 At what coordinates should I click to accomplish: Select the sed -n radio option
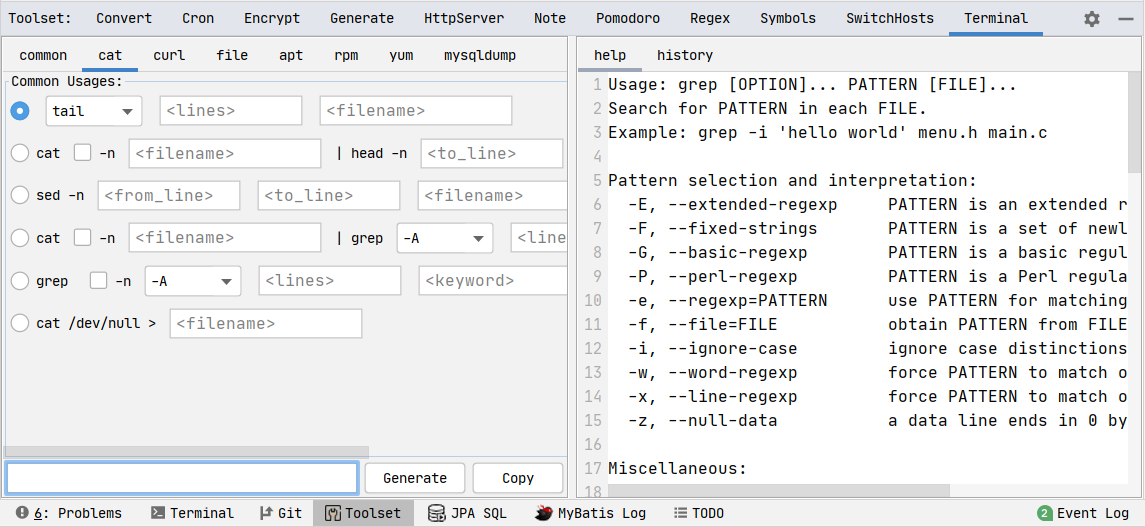pyautogui.click(x=20, y=196)
